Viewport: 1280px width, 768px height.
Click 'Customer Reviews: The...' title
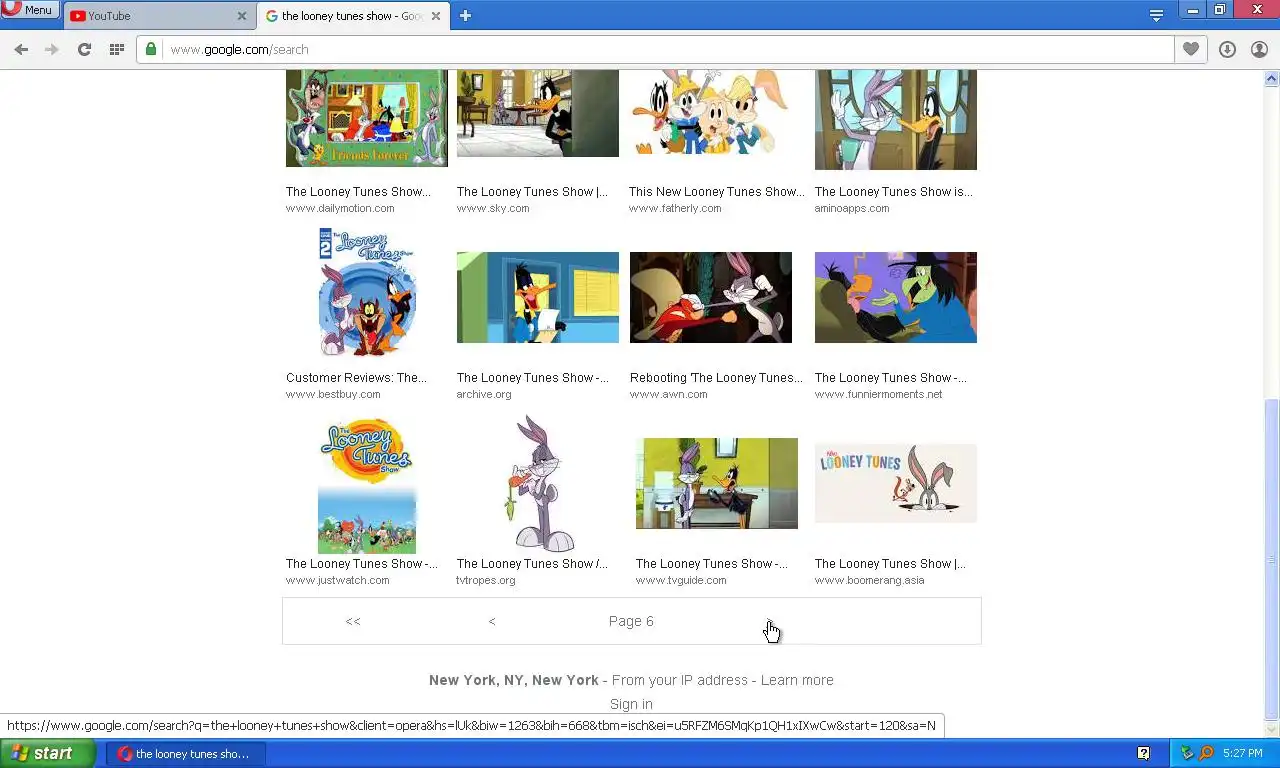coord(356,378)
